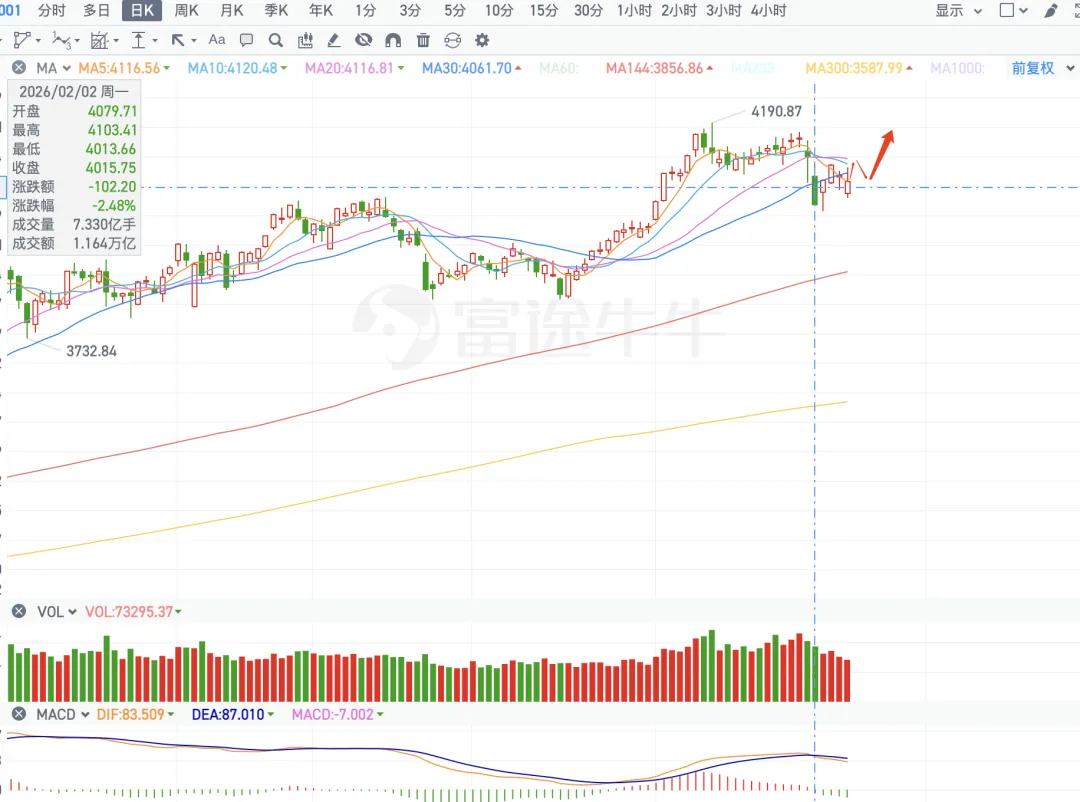The height and width of the screenshot is (802, 1080).
Task: Switch to 年K yearly chart
Action: (321, 10)
